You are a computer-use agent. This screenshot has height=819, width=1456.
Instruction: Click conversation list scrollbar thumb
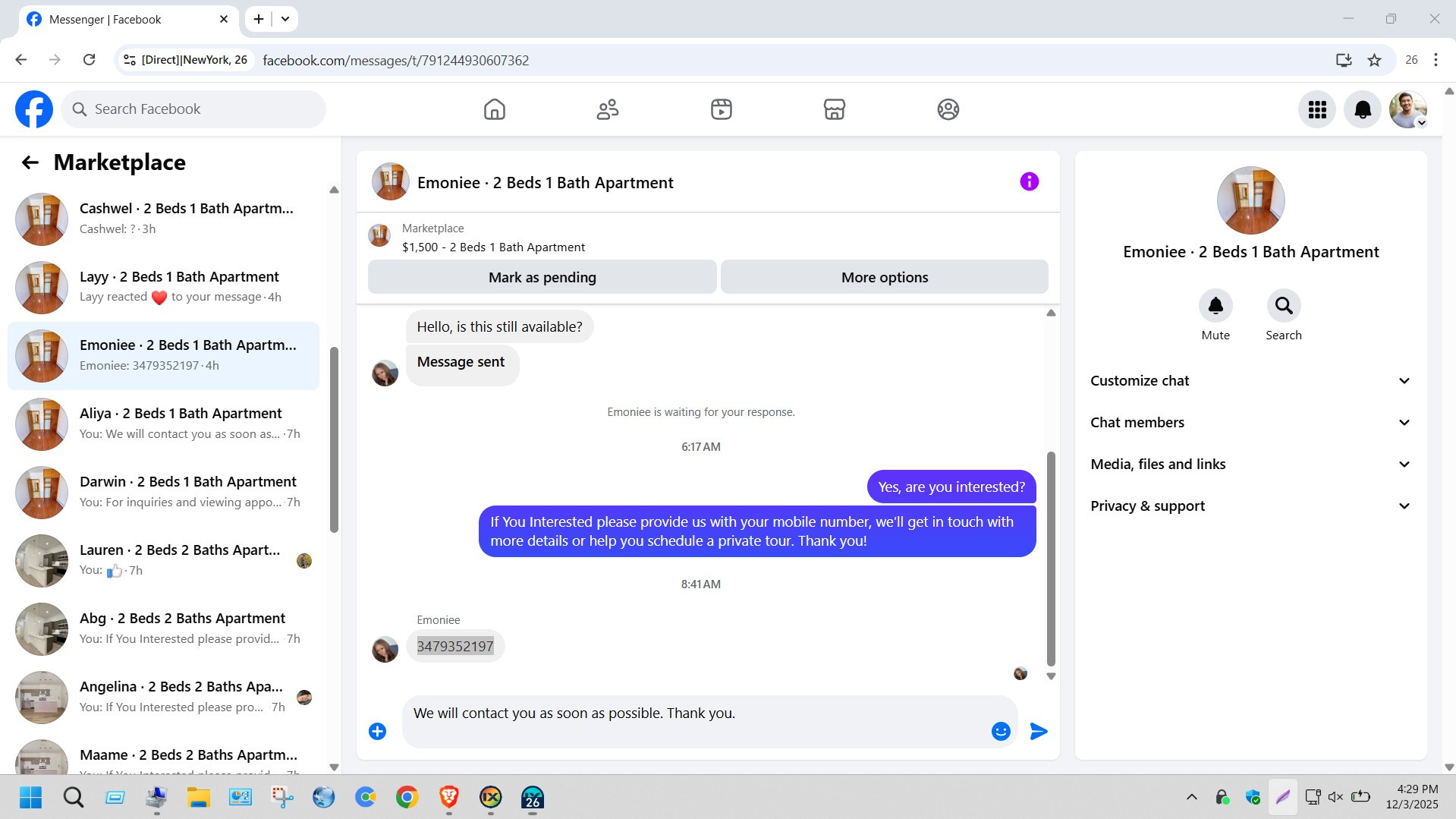coord(334,440)
